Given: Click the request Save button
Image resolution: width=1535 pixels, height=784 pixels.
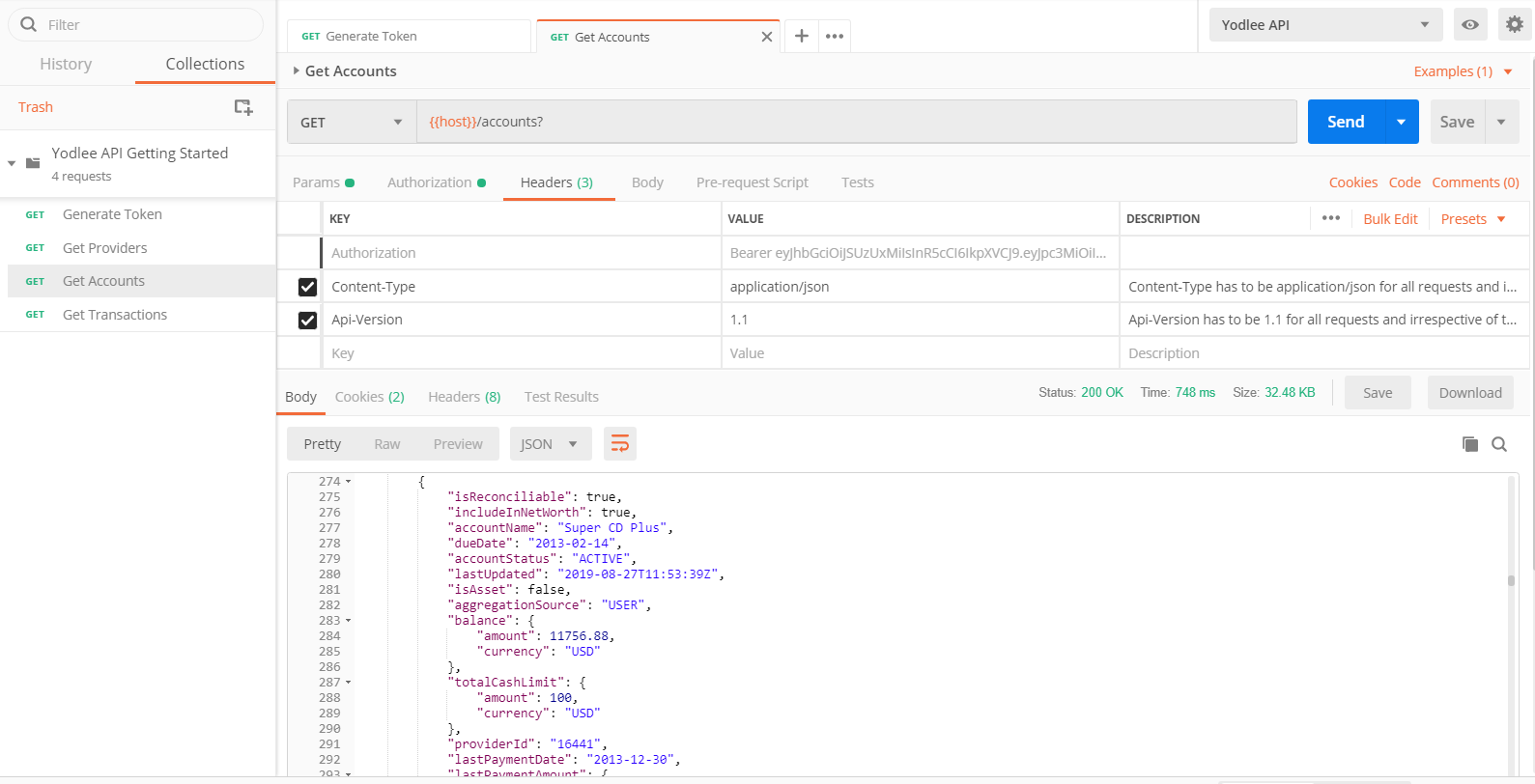Looking at the screenshot, I should tap(1457, 122).
